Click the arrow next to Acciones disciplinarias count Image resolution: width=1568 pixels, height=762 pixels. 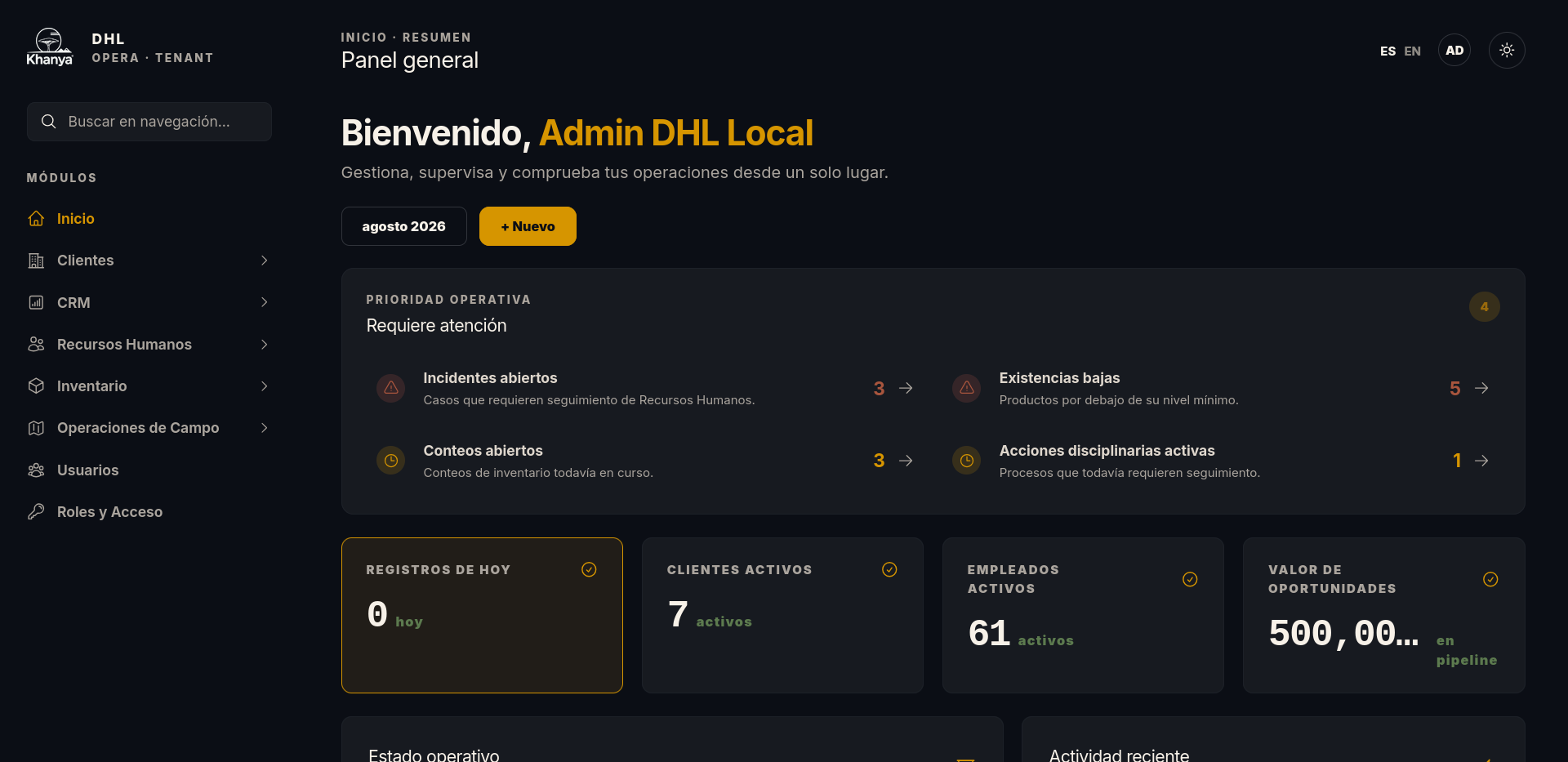(x=1481, y=461)
